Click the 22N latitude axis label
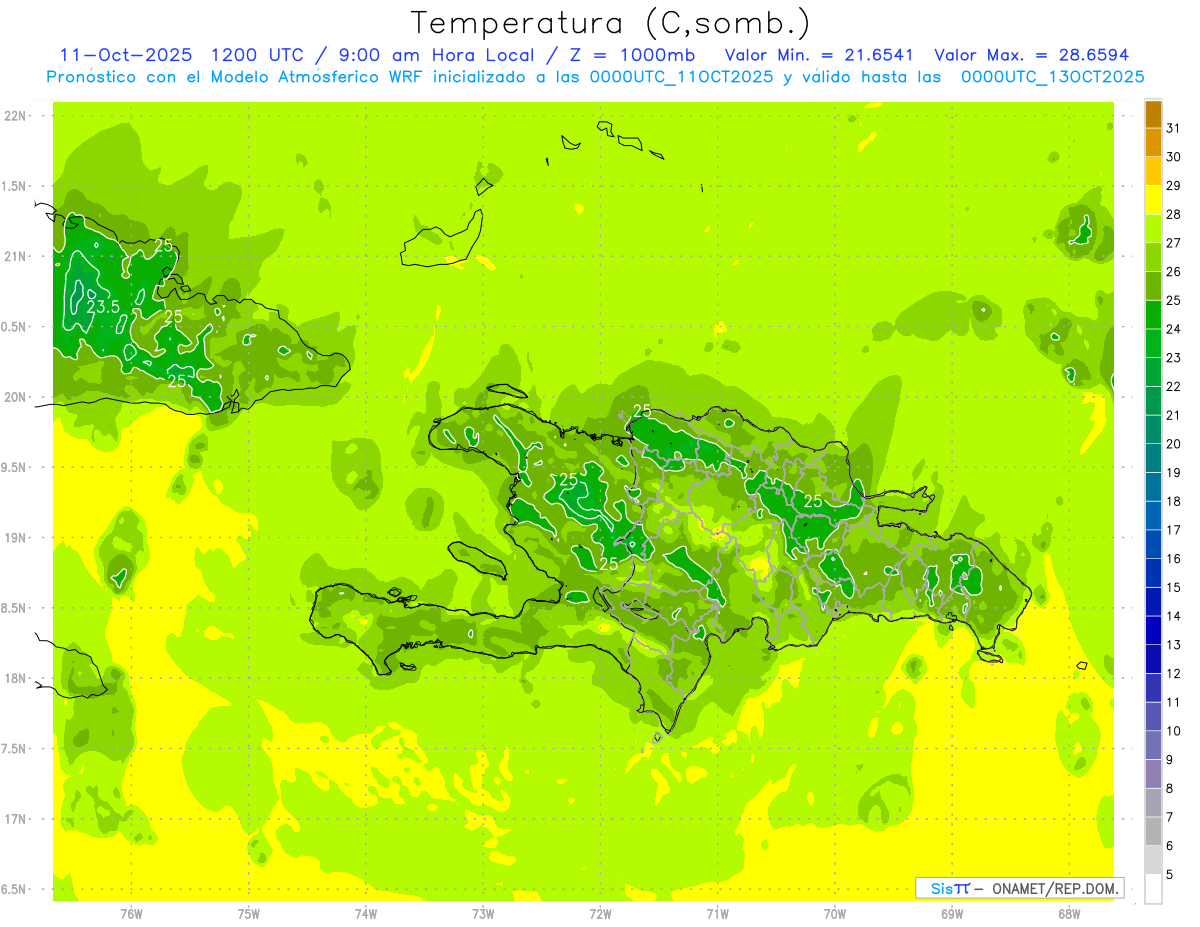This screenshot has width=1200, height=927. [x=16, y=116]
